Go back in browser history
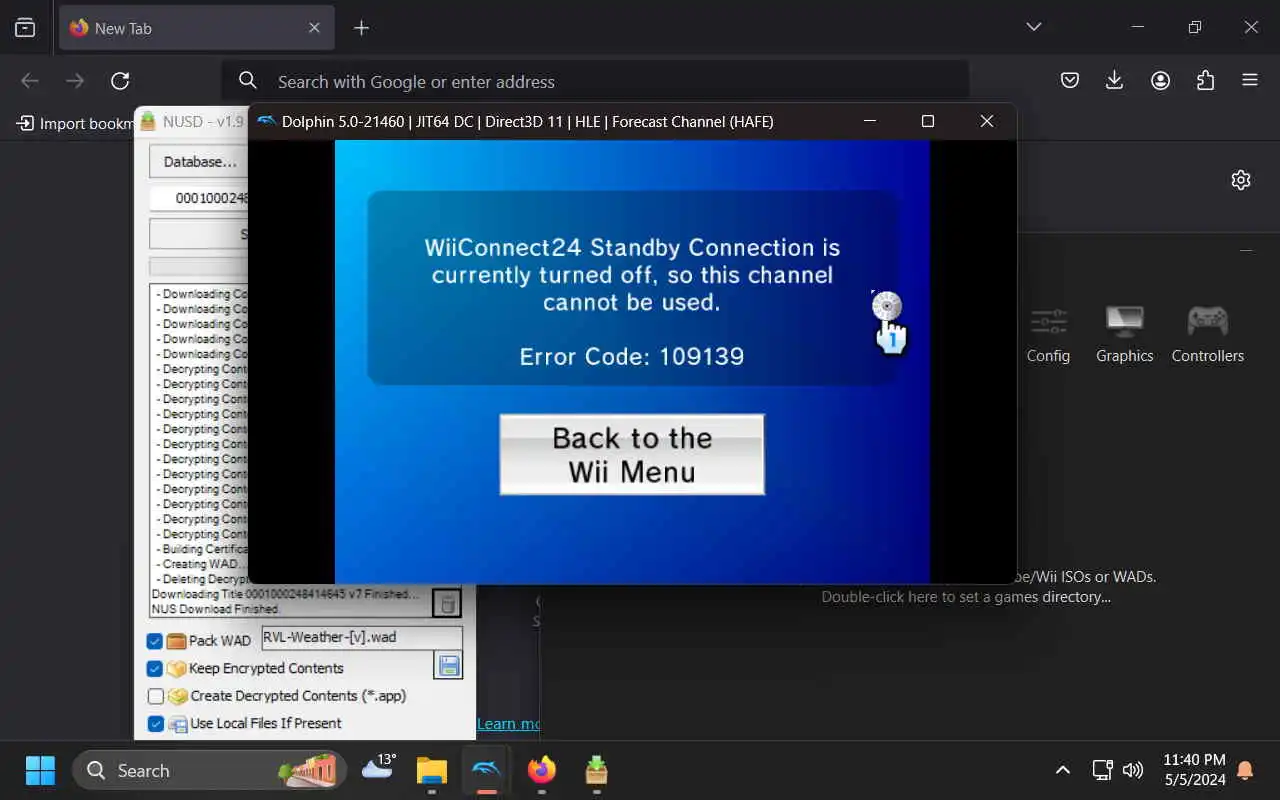The width and height of the screenshot is (1280, 800). [30, 81]
